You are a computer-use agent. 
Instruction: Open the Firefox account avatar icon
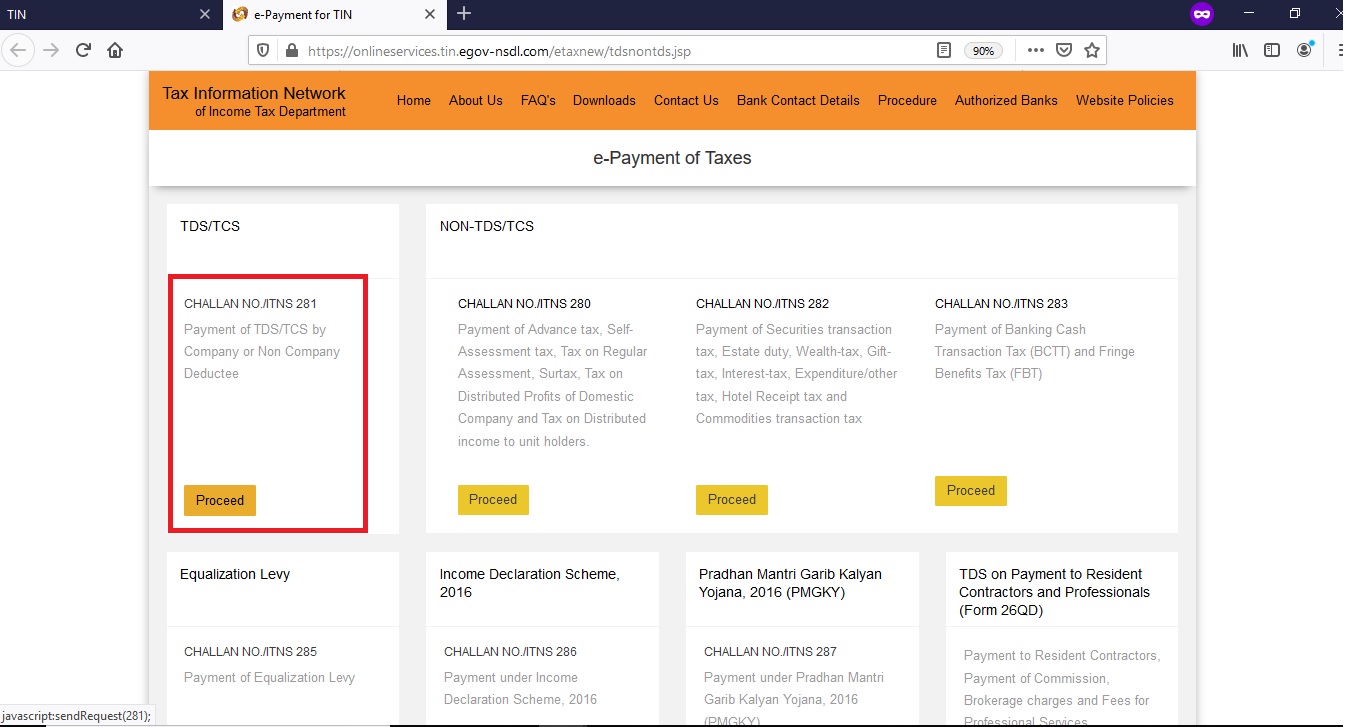pyautogui.click(x=1305, y=49)
